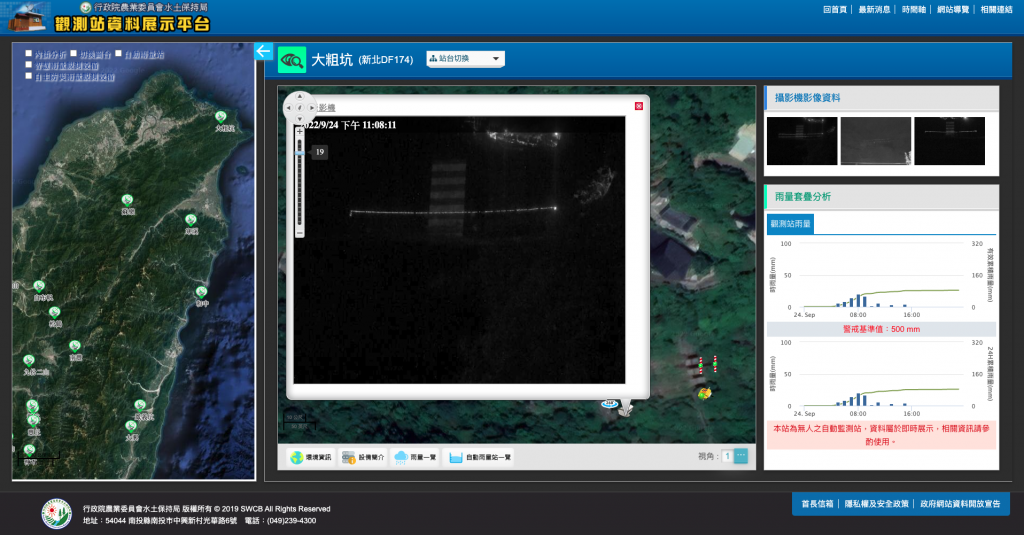Click the 首長信箱 footer link
Screen dimensions: 1024x535
[817, 504]
